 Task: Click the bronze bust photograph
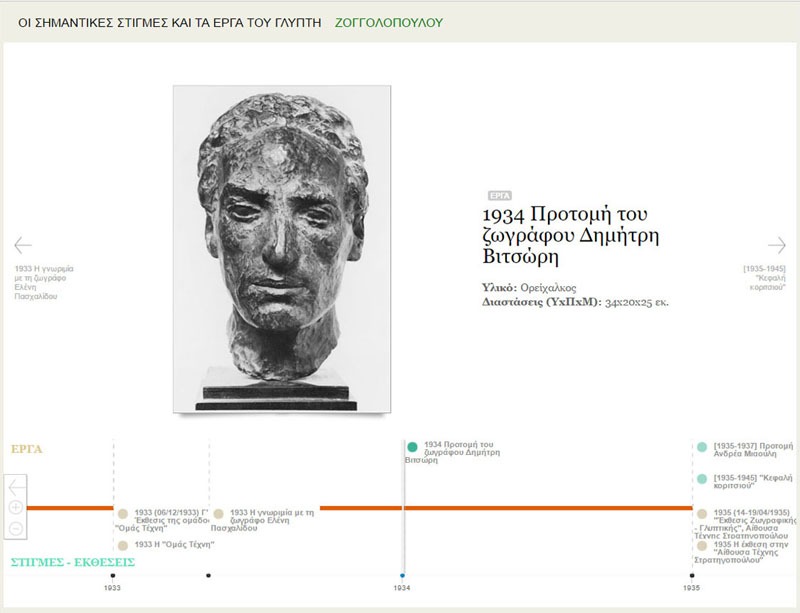coord(281,248)
